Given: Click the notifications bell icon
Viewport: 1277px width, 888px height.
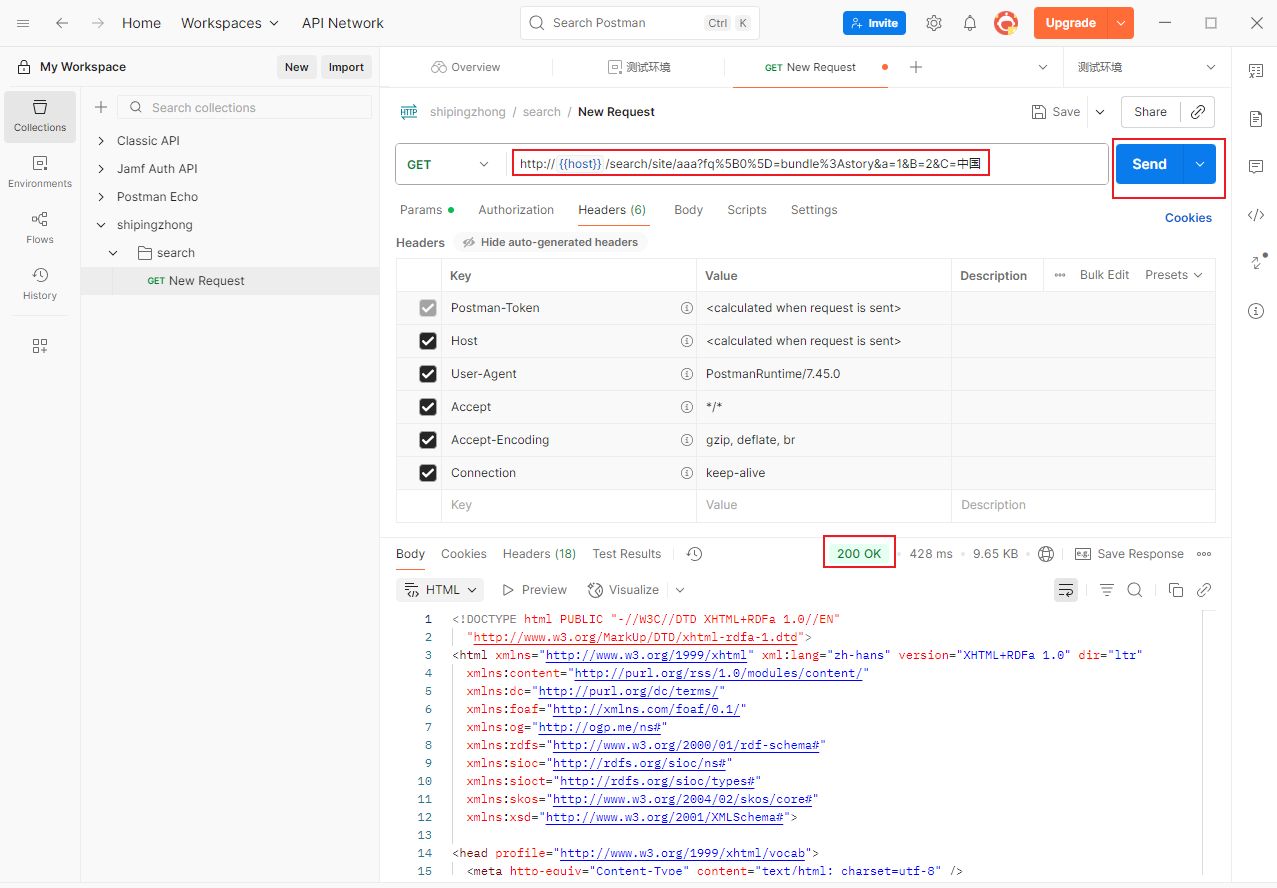Looking at the screenshot, I should point(969,23).
